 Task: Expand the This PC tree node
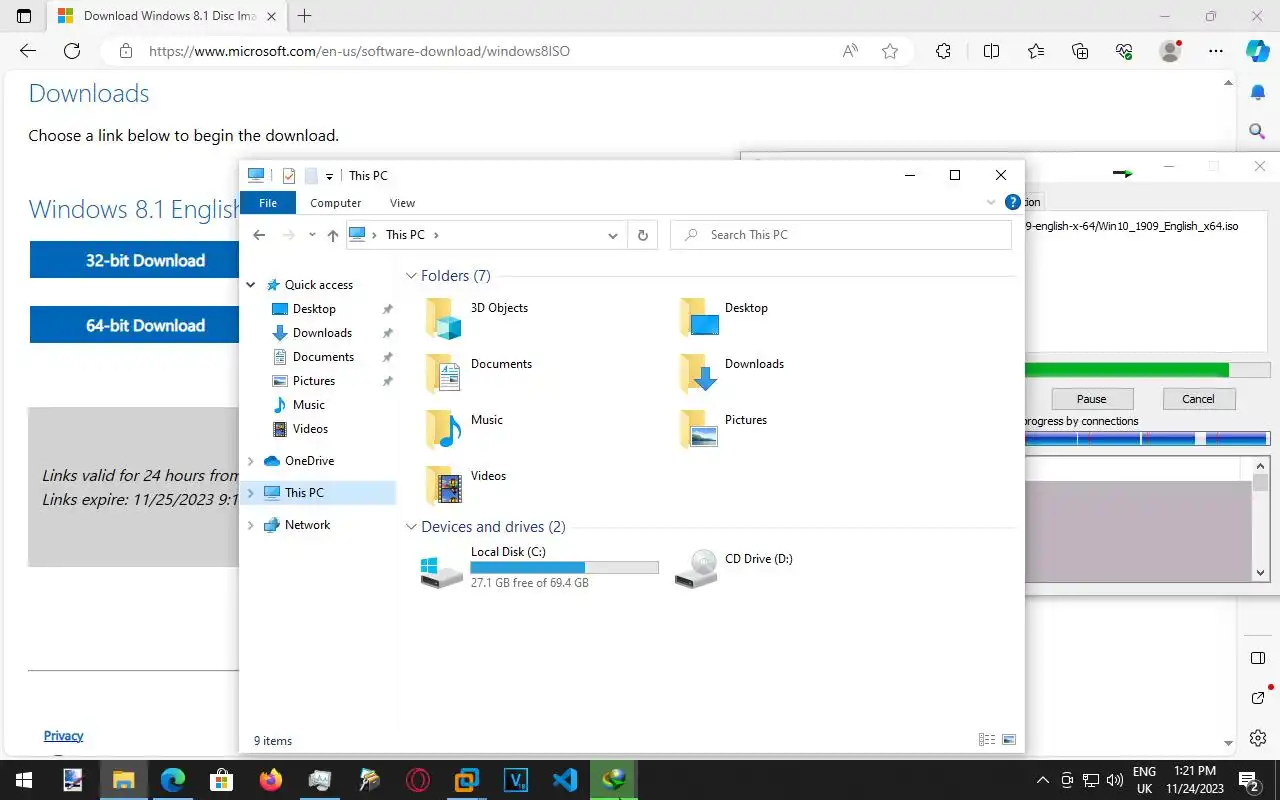(x=251, y=493)
